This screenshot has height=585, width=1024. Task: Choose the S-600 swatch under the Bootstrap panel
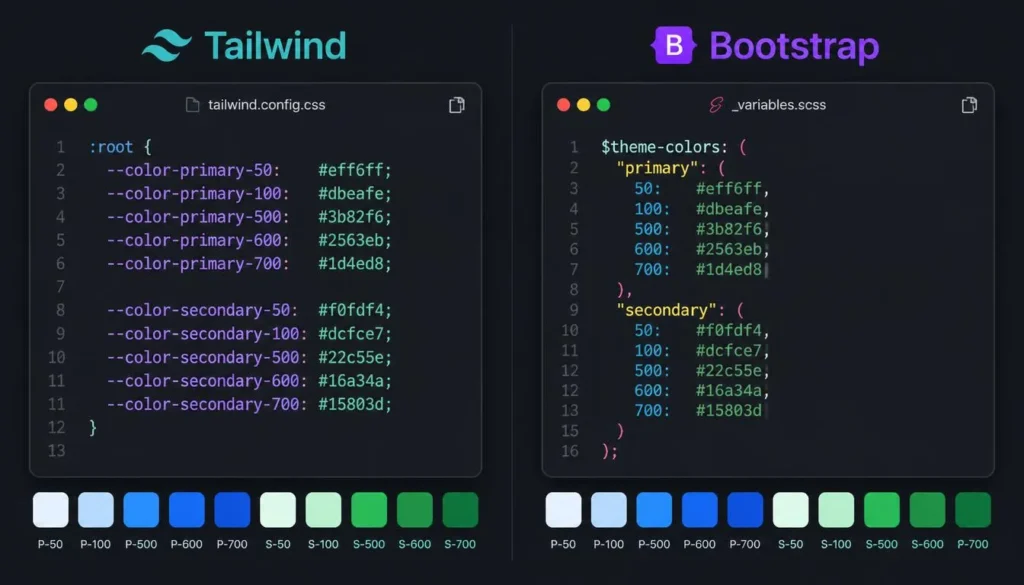point(927,510)
